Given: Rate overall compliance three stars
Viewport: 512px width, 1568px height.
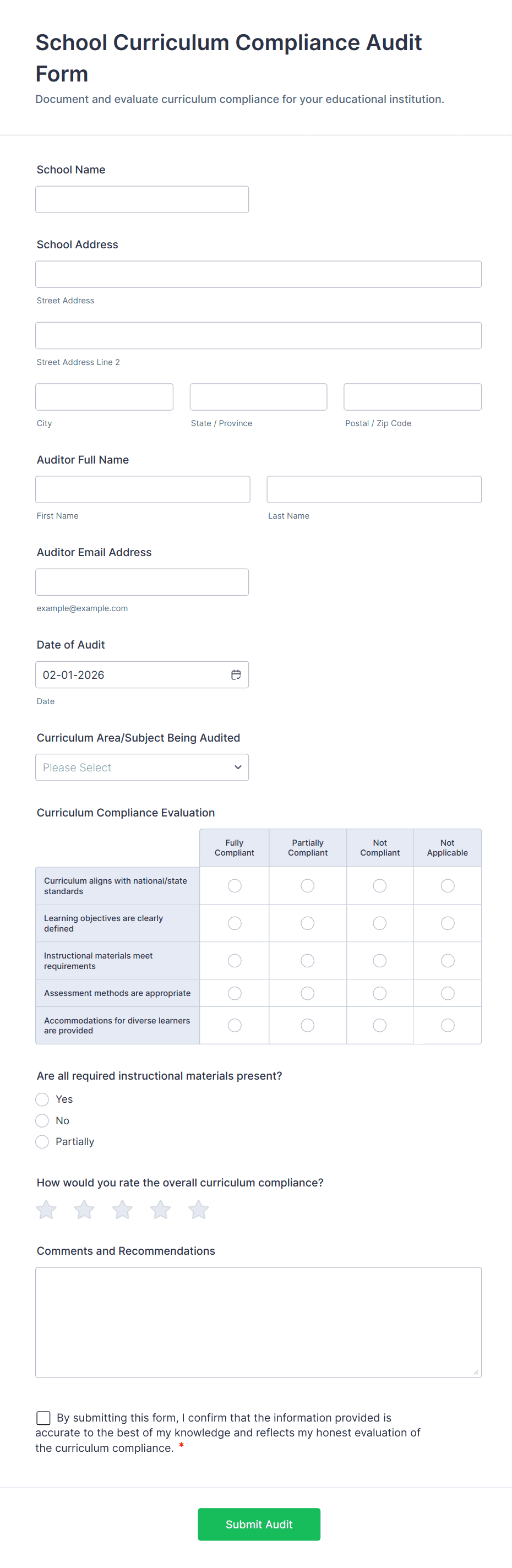Looking at the screenshot, I should (x=122, y=1210).
